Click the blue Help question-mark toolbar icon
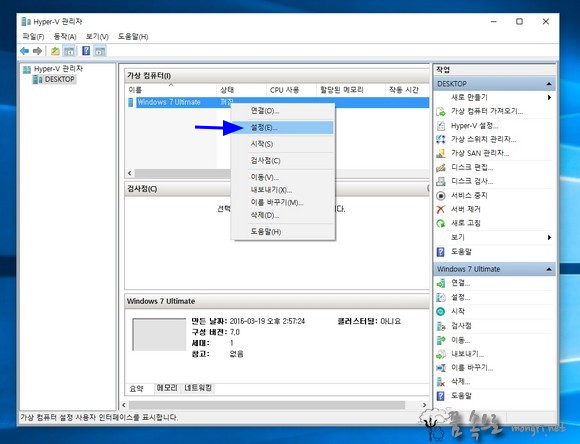This screenshot has height=444, width=580. pos(86,51)
